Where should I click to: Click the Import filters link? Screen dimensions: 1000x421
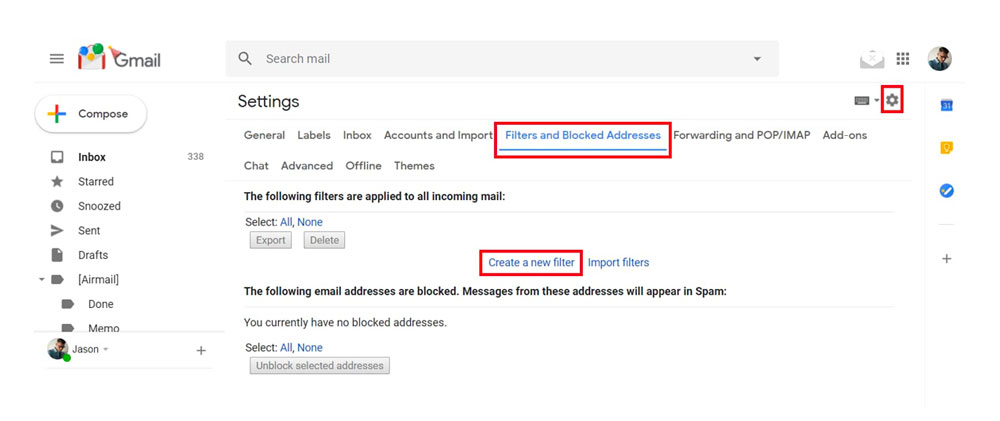coord(619,262)
